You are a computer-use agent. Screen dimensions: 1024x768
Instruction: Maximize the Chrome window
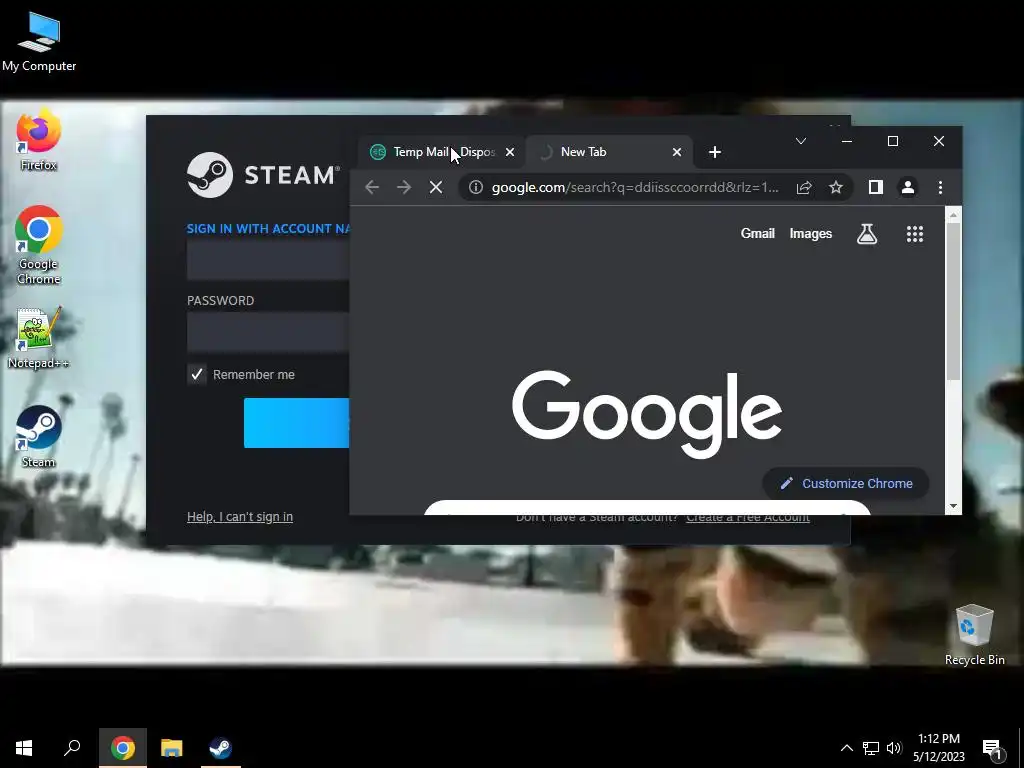[x=893, y=141]
